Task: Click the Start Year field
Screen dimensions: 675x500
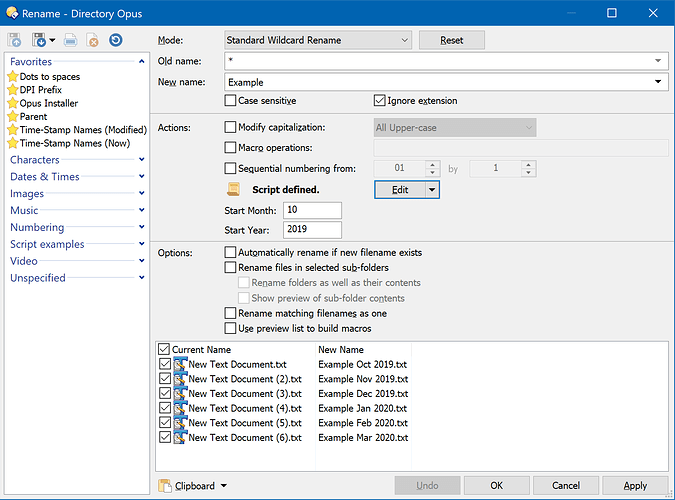Action: 312,230
